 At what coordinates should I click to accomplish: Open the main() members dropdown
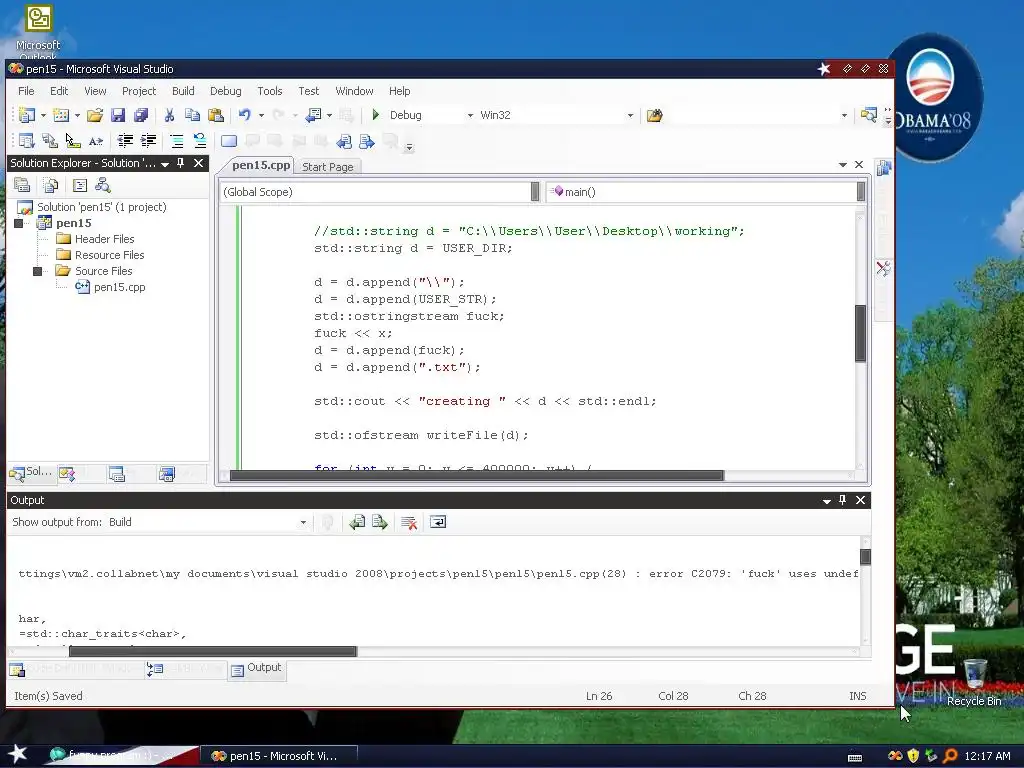[x=861, y=191]
